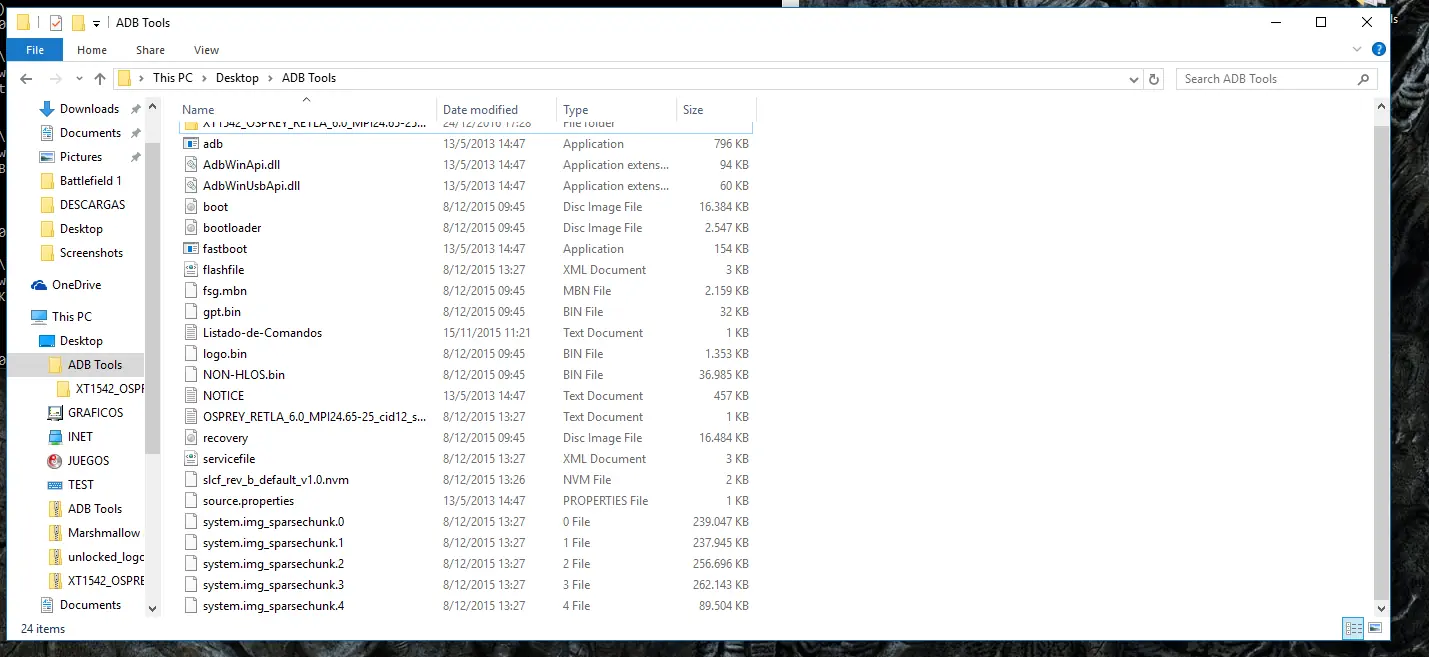This screenshot has height=657, width=1429.
Task: Click the Downloads arrow icon in sidebar
Action: coord(46,109)
